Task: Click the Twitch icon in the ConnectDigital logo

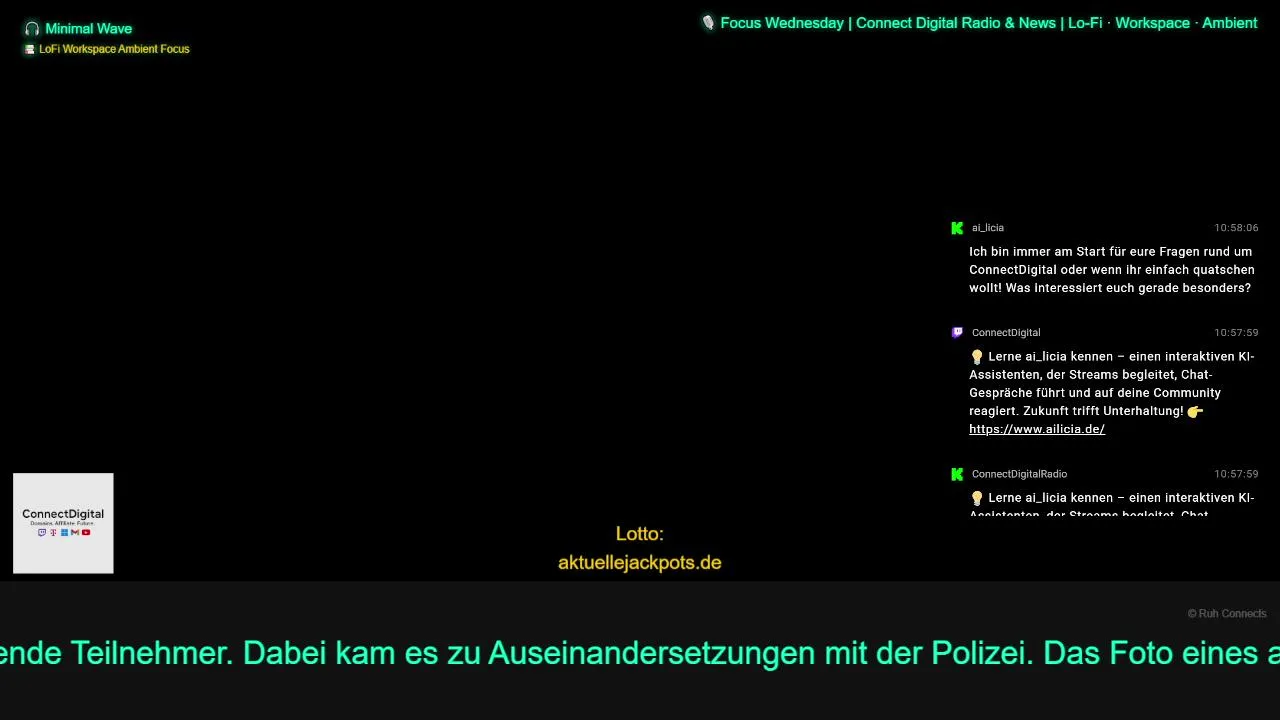Action: click(42, 532)
